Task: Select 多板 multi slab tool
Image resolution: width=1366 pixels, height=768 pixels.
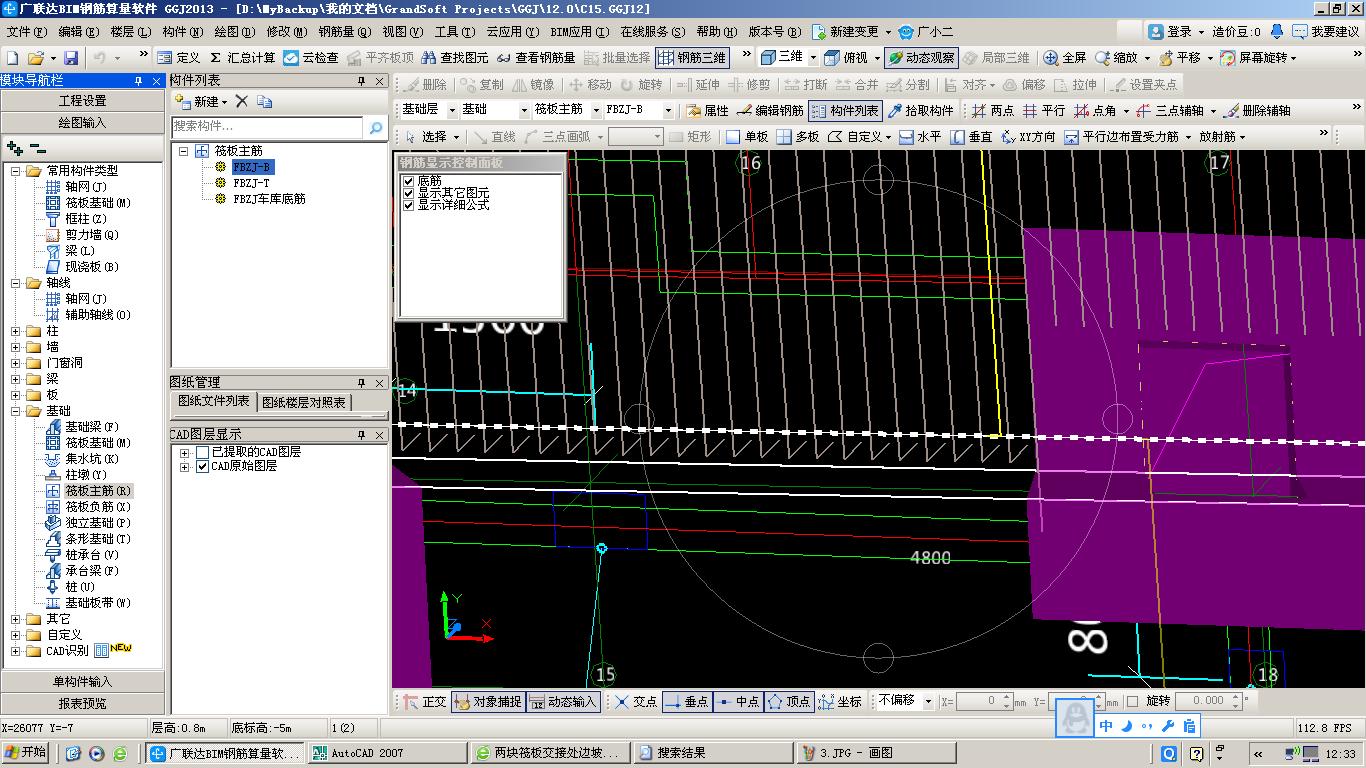Action: pyautogui.click(x=797, y=136)
